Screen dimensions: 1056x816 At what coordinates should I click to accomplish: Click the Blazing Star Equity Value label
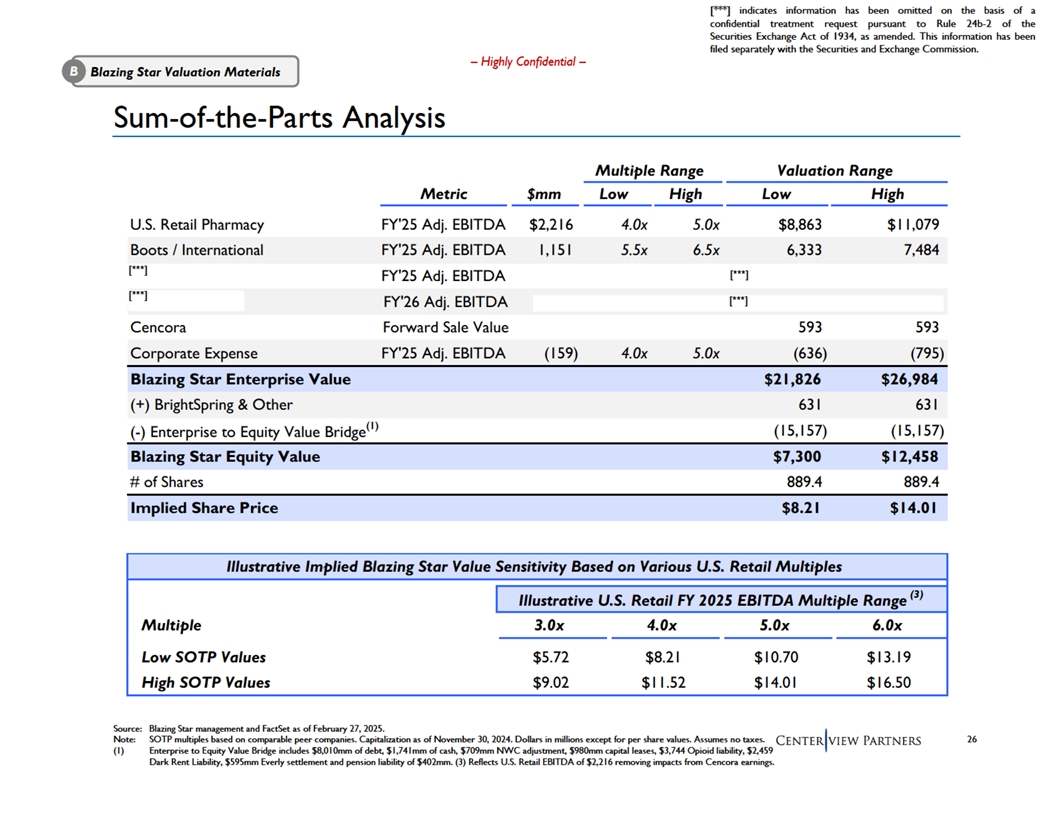coord(225,457)
